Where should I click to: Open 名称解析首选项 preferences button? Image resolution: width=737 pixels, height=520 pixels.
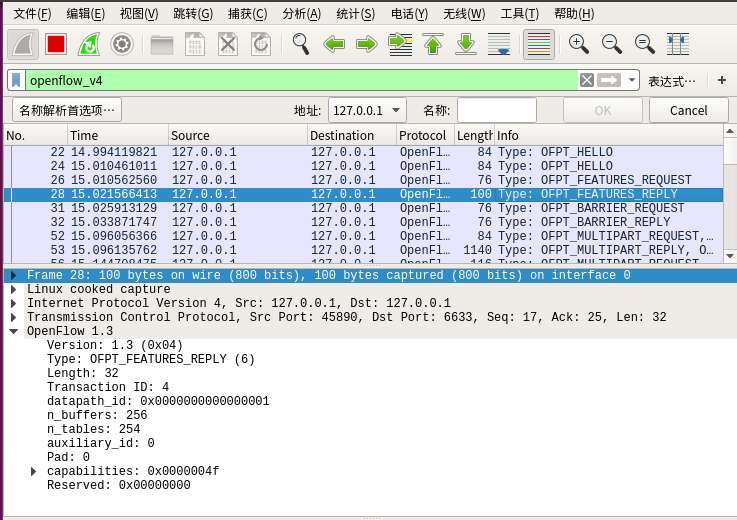[67, 110]
